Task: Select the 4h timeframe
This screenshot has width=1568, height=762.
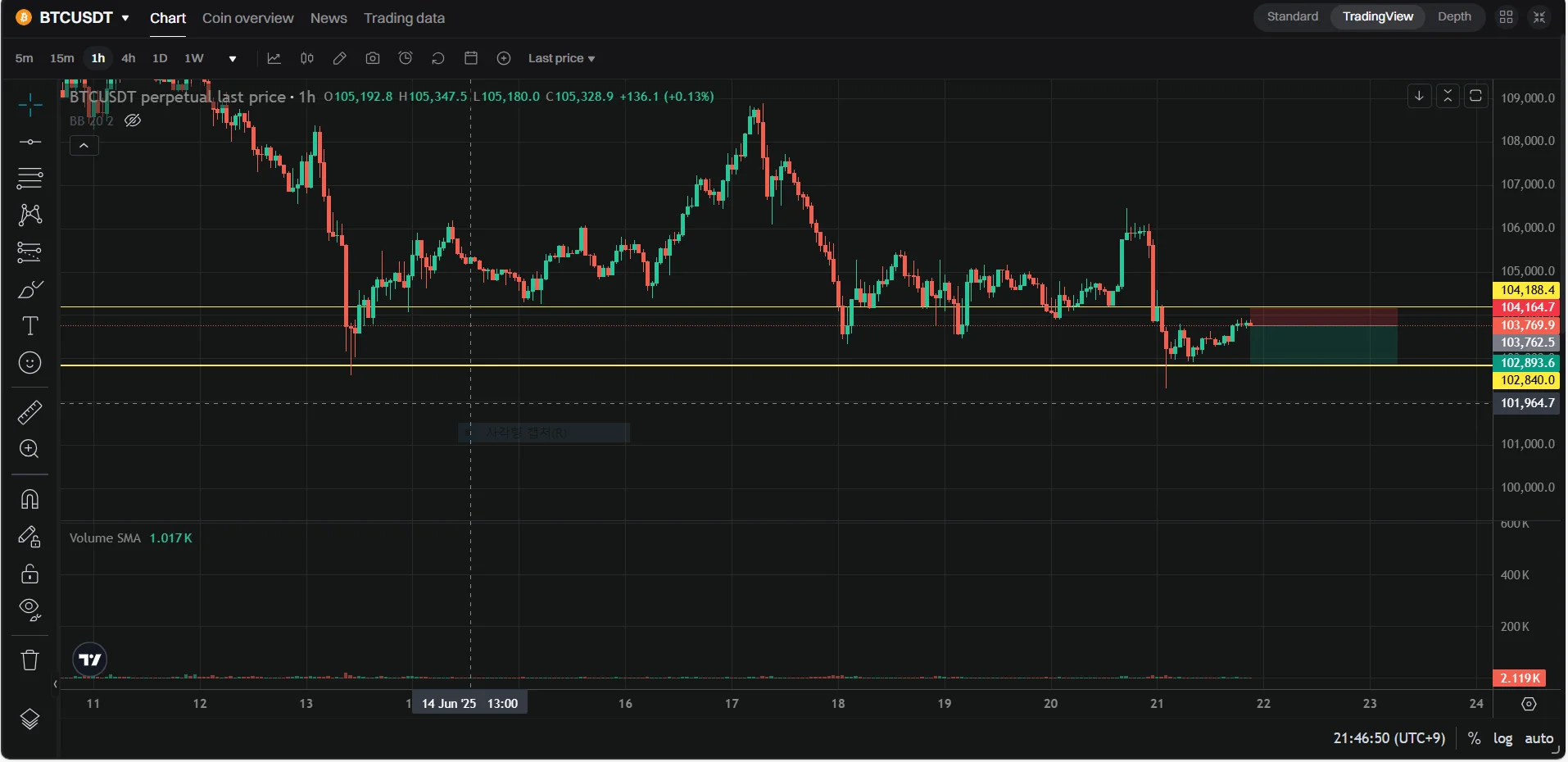Action: [x=129, y=58]
